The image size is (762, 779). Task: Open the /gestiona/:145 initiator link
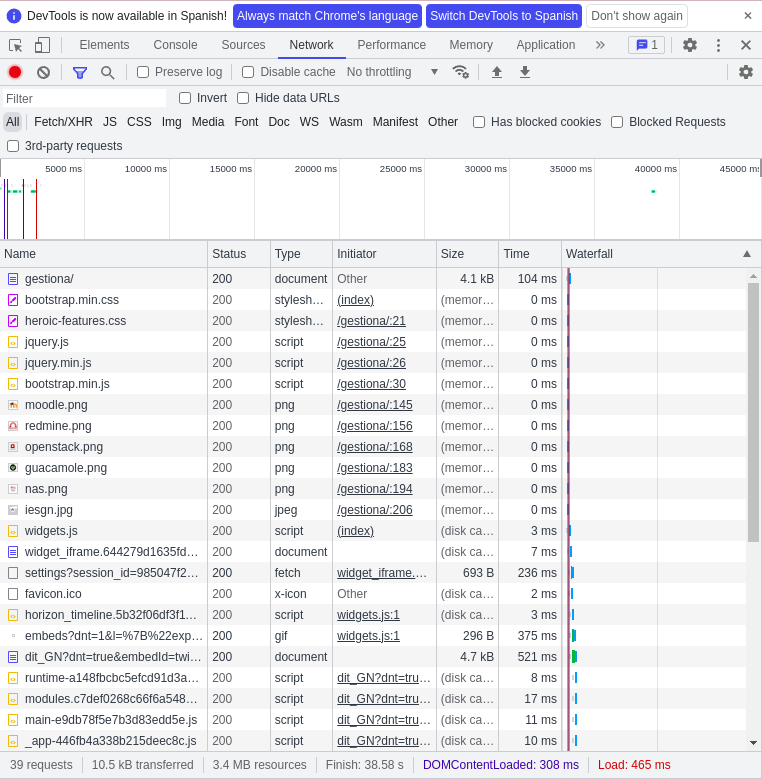tap(374, 405)
